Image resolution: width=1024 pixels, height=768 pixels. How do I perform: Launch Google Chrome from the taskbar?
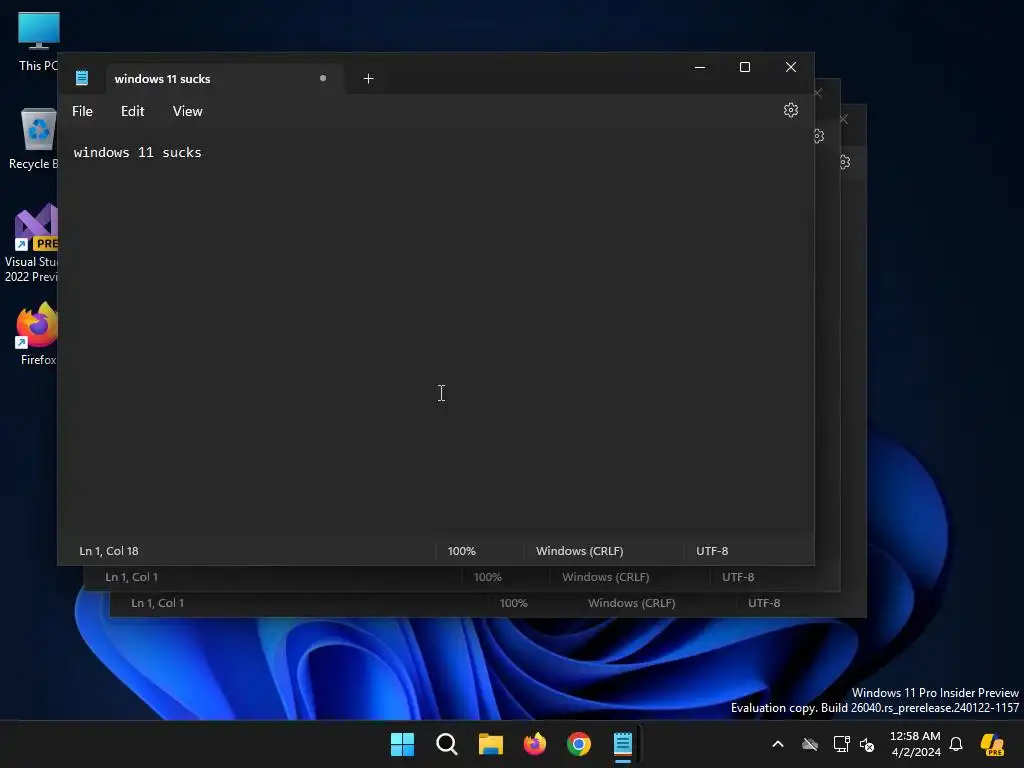click(579, 744)
